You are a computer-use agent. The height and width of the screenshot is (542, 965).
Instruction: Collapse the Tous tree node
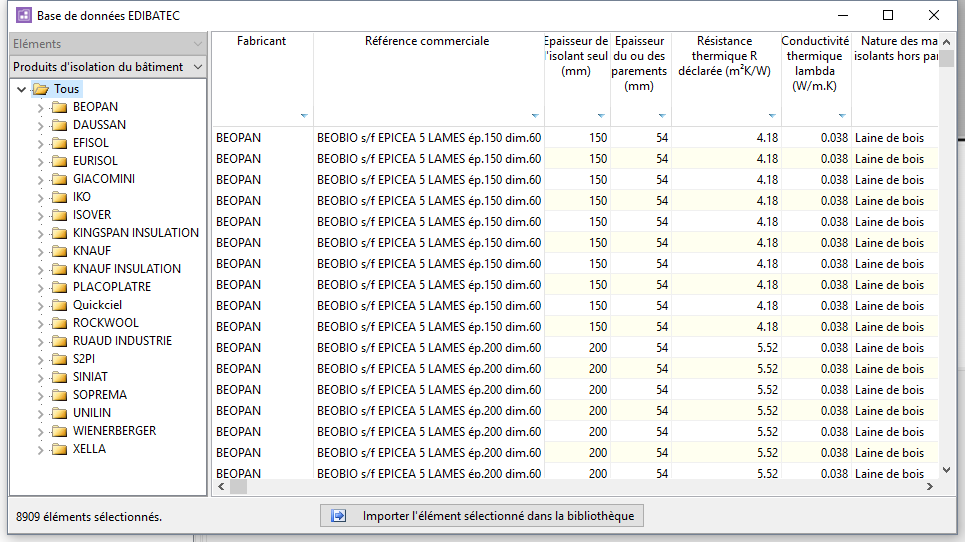pos(22,90)
